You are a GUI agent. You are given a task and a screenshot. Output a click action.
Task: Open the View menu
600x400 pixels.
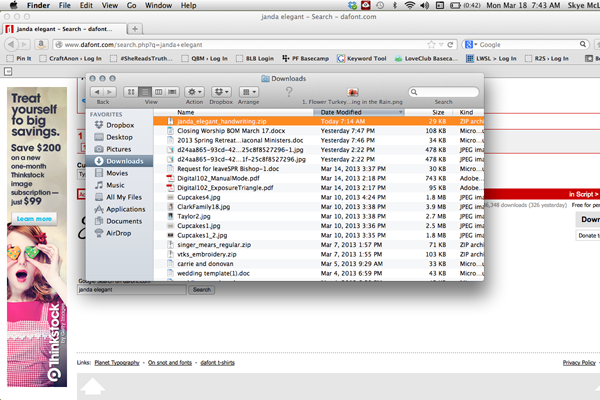(x=110, y=5)
